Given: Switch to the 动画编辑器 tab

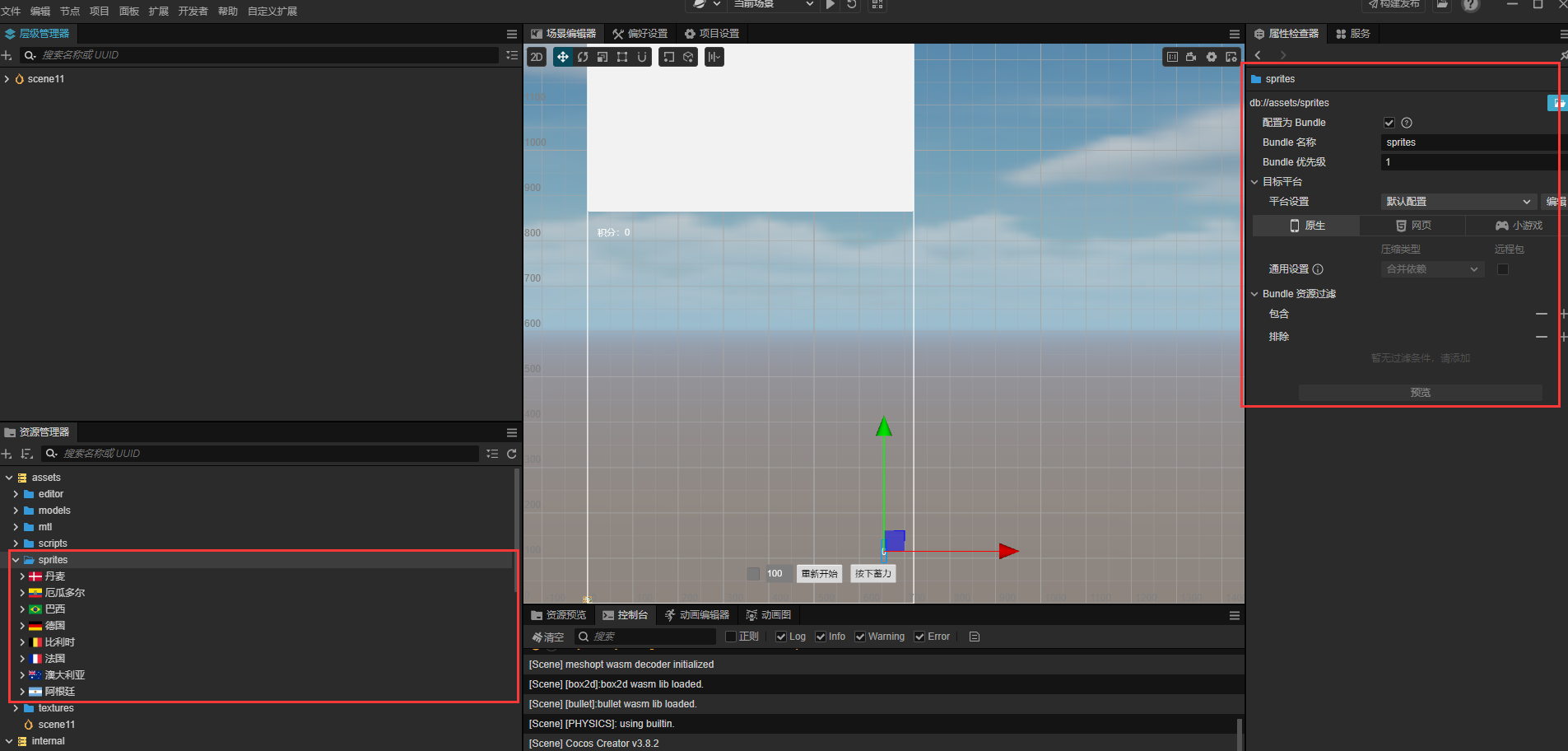Looking at the screenshot, I should [696, 615].
